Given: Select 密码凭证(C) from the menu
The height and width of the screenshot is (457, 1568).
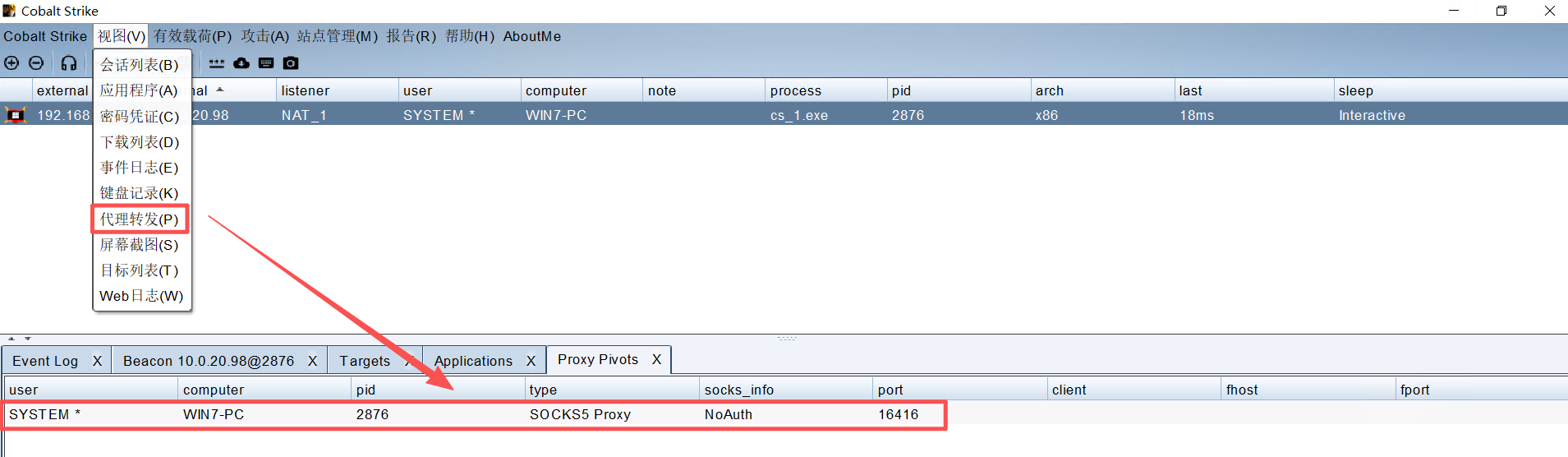Looking at the screenshot, I should [x=141, y=117].
